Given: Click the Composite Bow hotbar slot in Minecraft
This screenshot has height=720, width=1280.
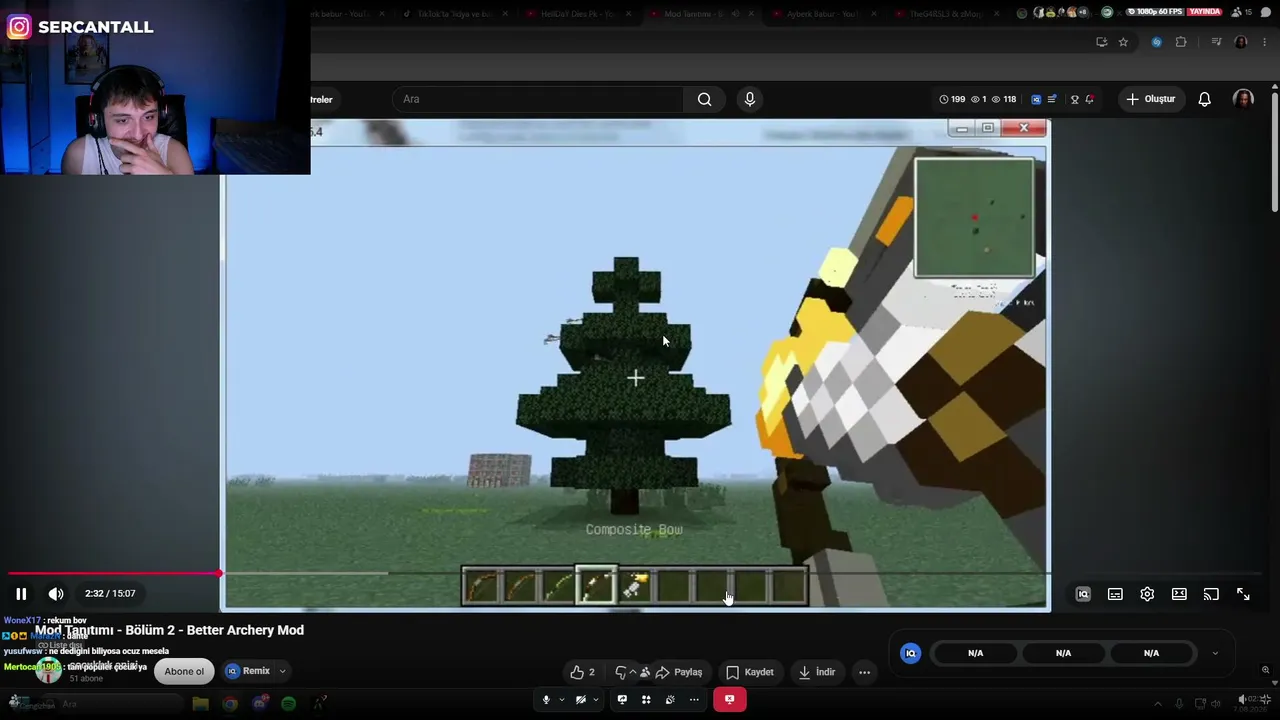Looking at the screenshot, I should [x=596, y=586].
